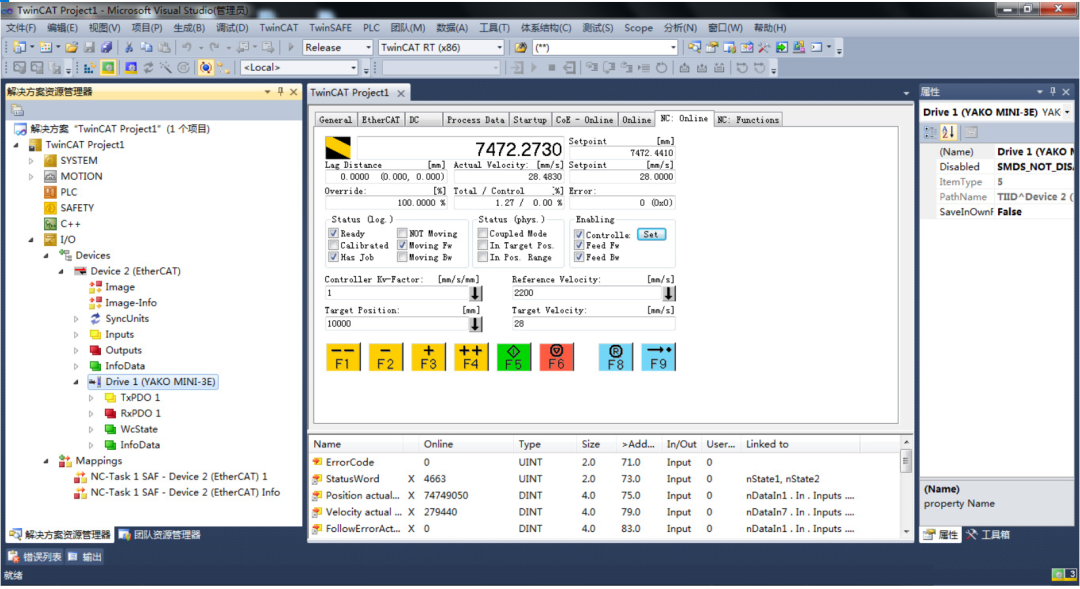Image resolution: width=1080 pixels, height=589 pixels.
Task: Open the Release configuration dropdown
Action: click(368, 47)
